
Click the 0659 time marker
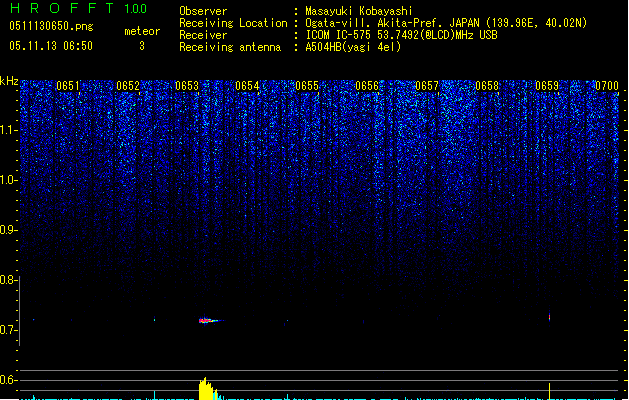click(547, 86)
